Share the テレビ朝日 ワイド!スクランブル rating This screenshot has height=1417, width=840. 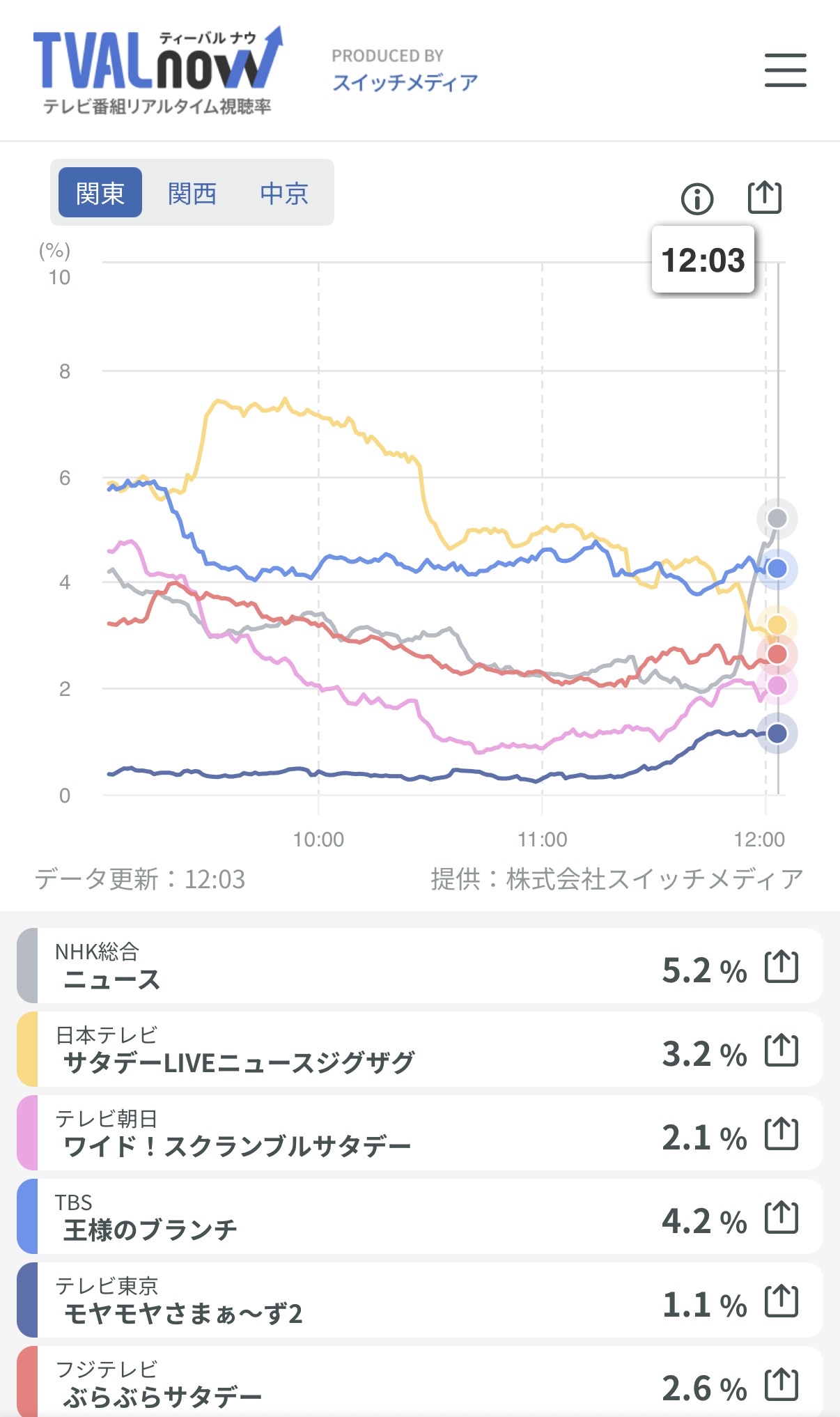(781, 1134)
